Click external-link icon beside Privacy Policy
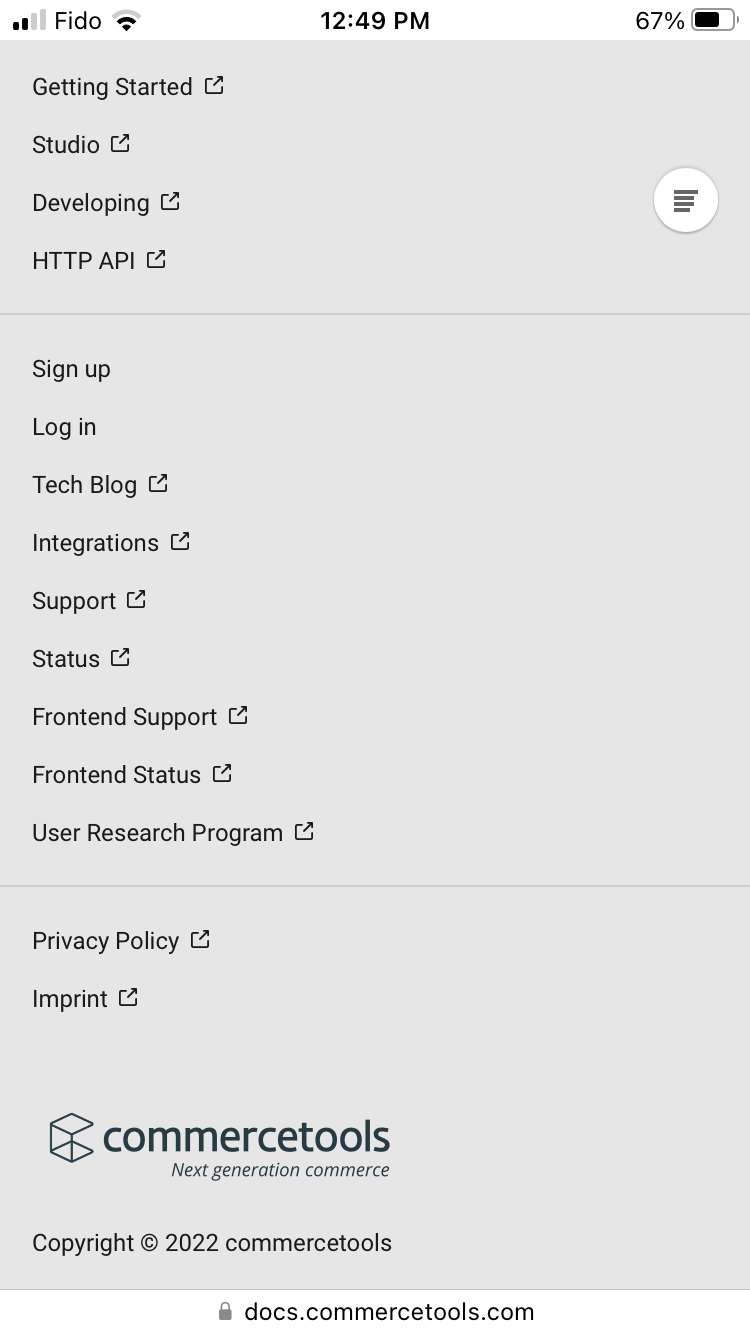This screenshot has height=1334, width=750. pos(201,940)
